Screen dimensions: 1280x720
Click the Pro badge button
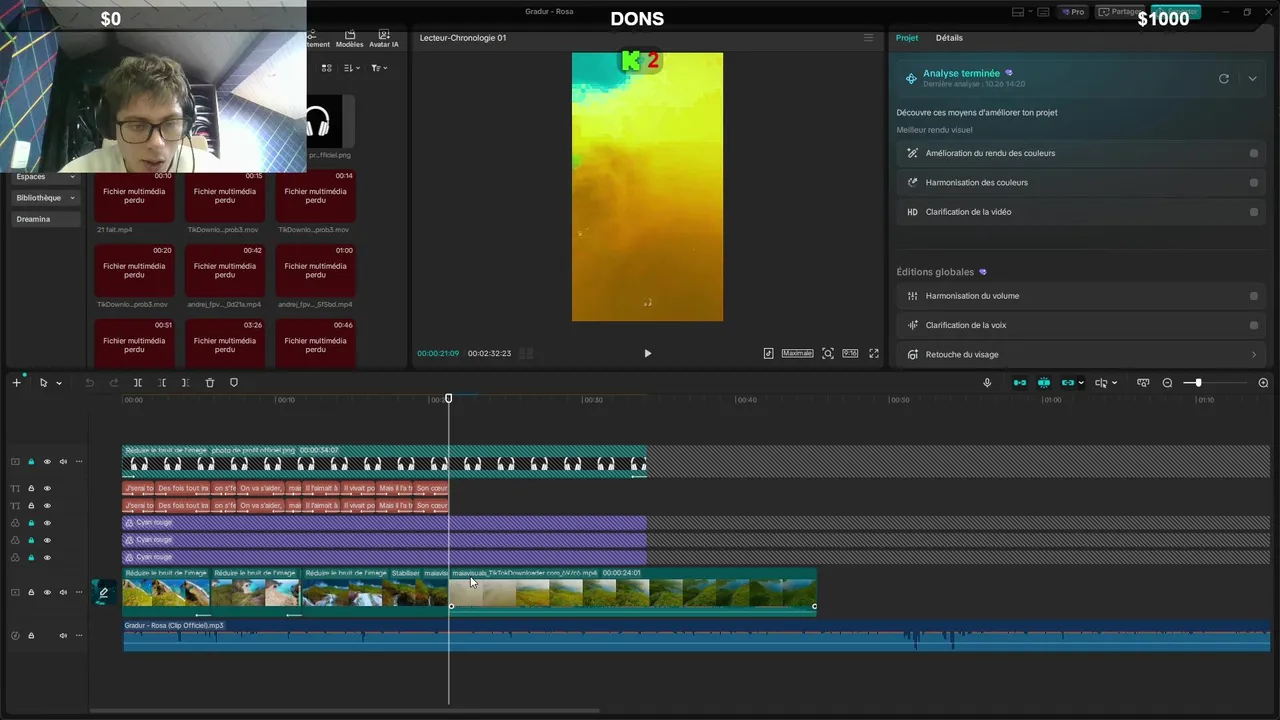coord(1074,12)
